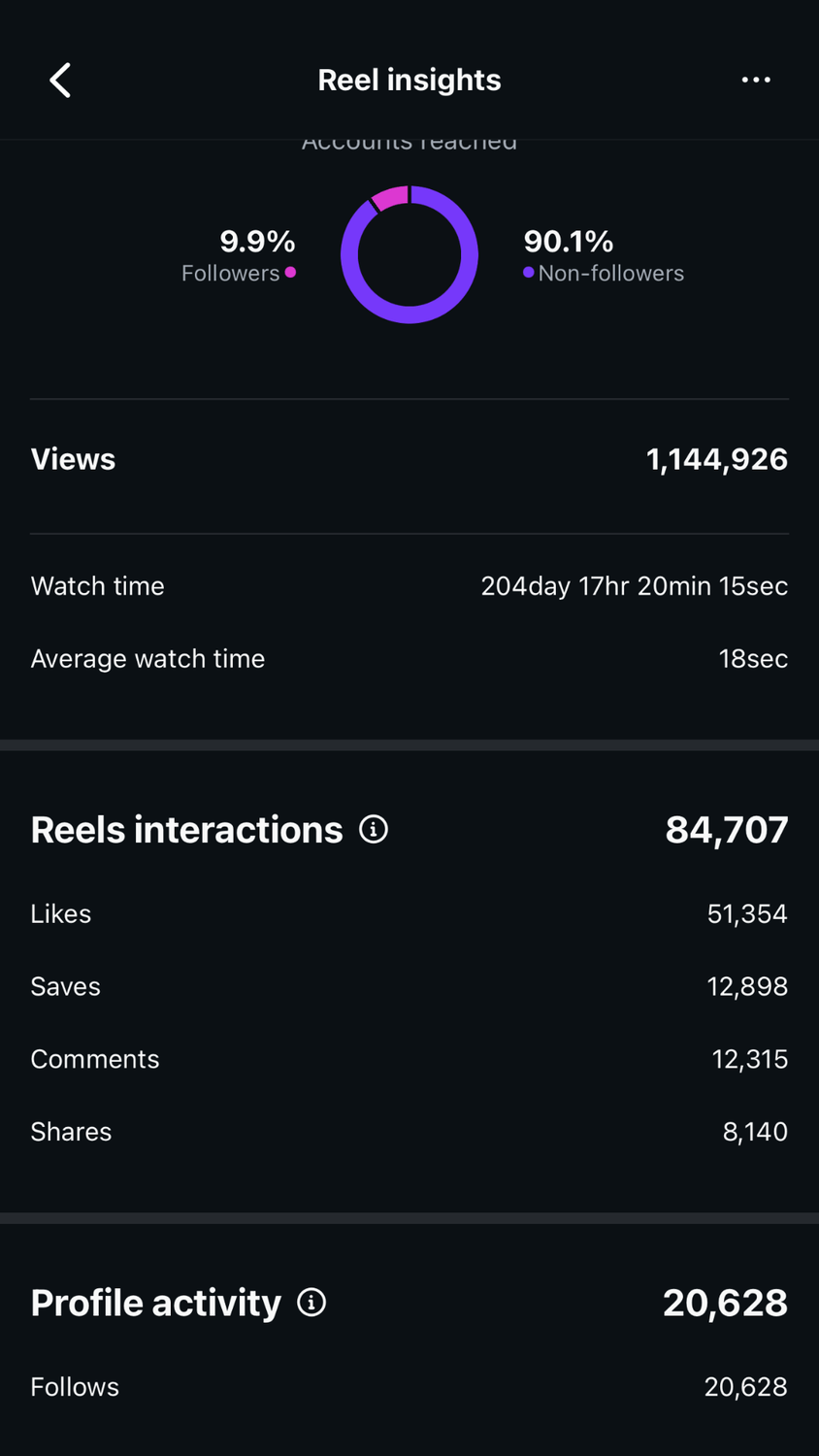Image resolution: width=819 pixels, height=1456 pixels.
Task: Tap info icon next to Profile activity
Action: [x=311, y=1303]
